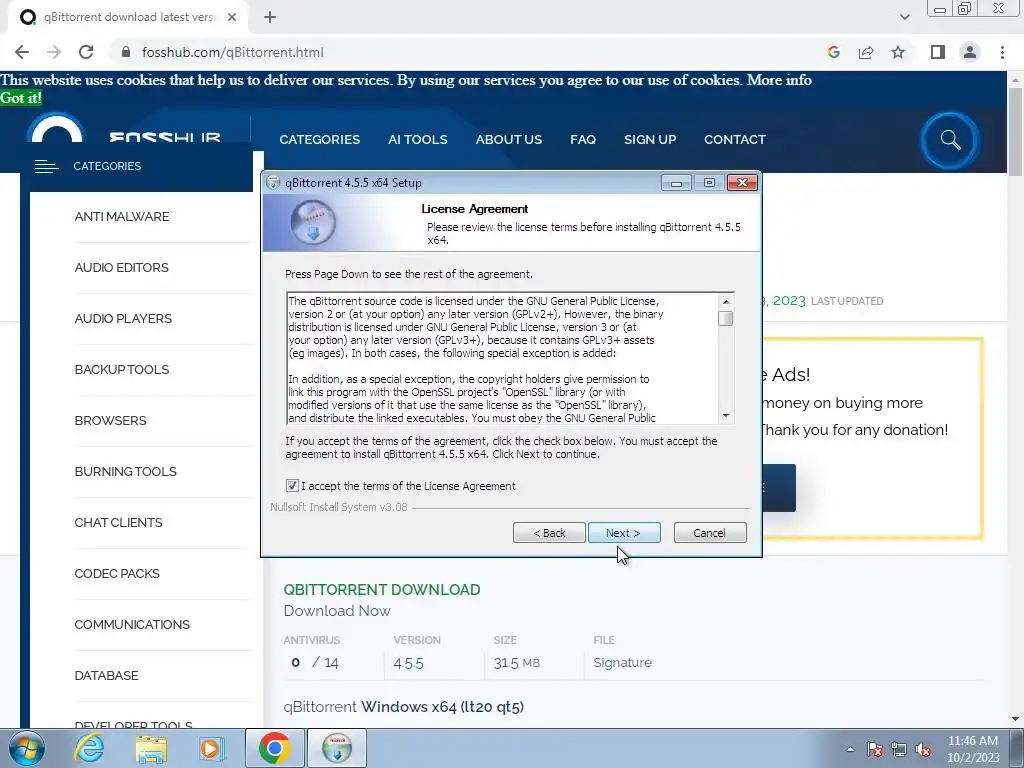Viewport: 1024px width, 768px height.
Task: Open muted volume tray icon
Action: tap(923, 749)
